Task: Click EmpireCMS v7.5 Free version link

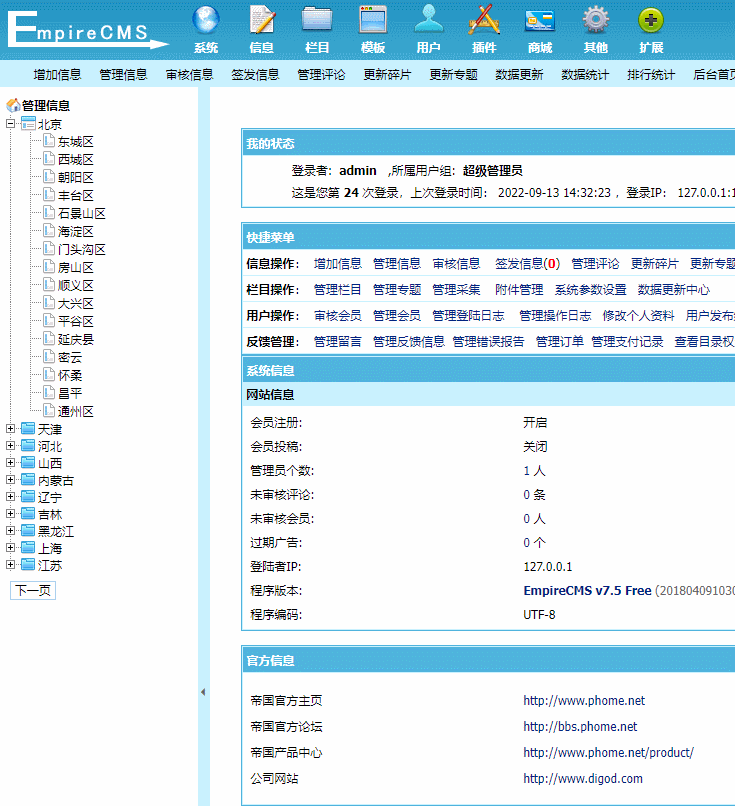Action: pyautogui.click(x=587, y=591)
